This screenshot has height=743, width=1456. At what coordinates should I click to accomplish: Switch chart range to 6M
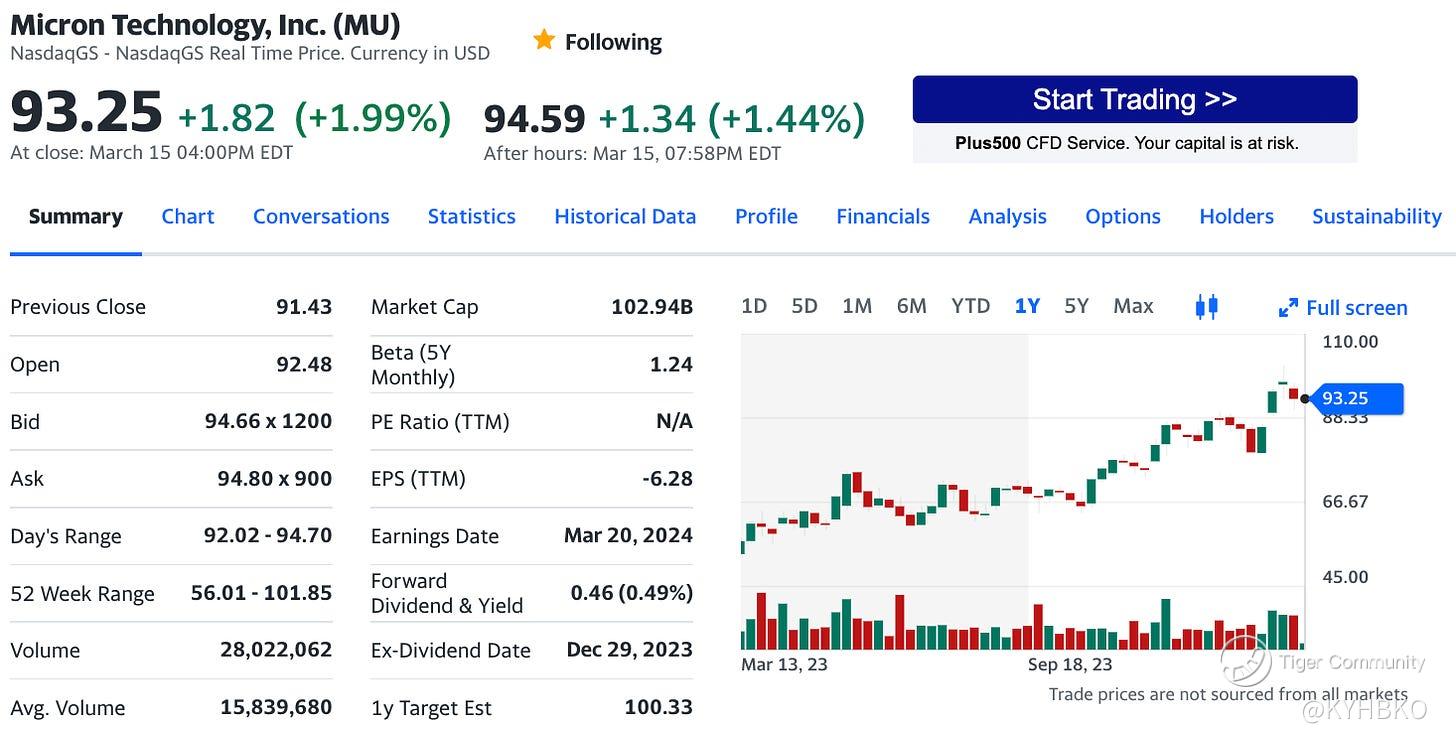(x=911, y=306)
